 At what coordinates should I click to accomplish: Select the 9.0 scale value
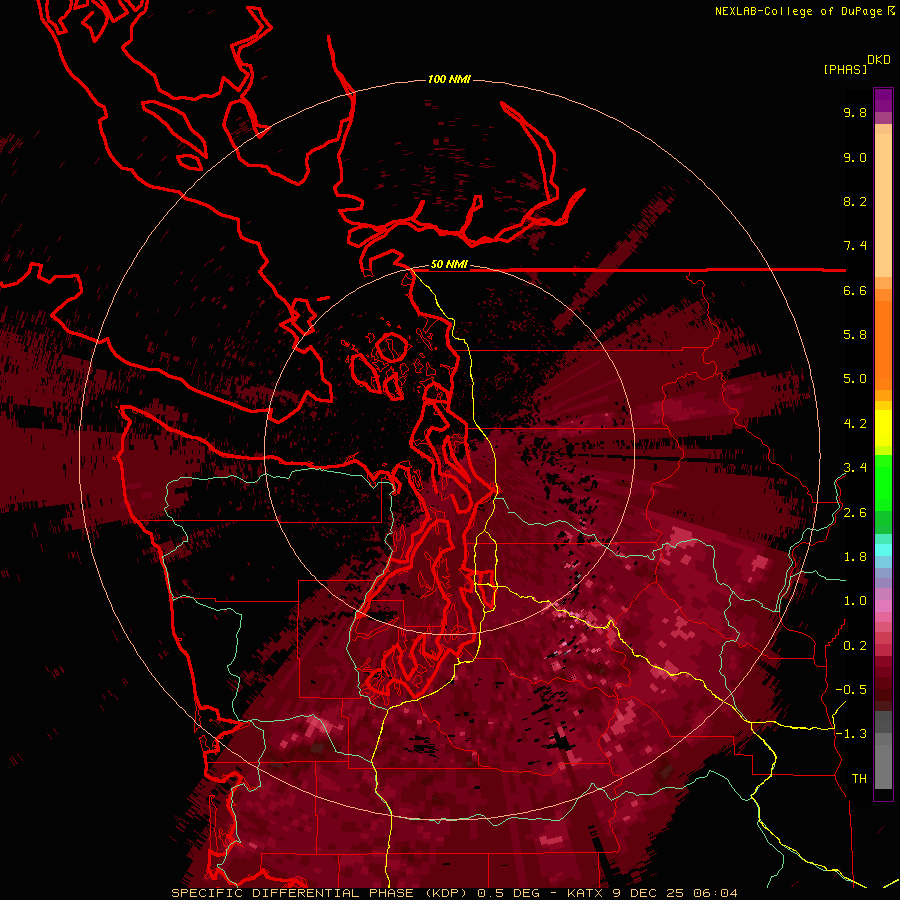855,157
